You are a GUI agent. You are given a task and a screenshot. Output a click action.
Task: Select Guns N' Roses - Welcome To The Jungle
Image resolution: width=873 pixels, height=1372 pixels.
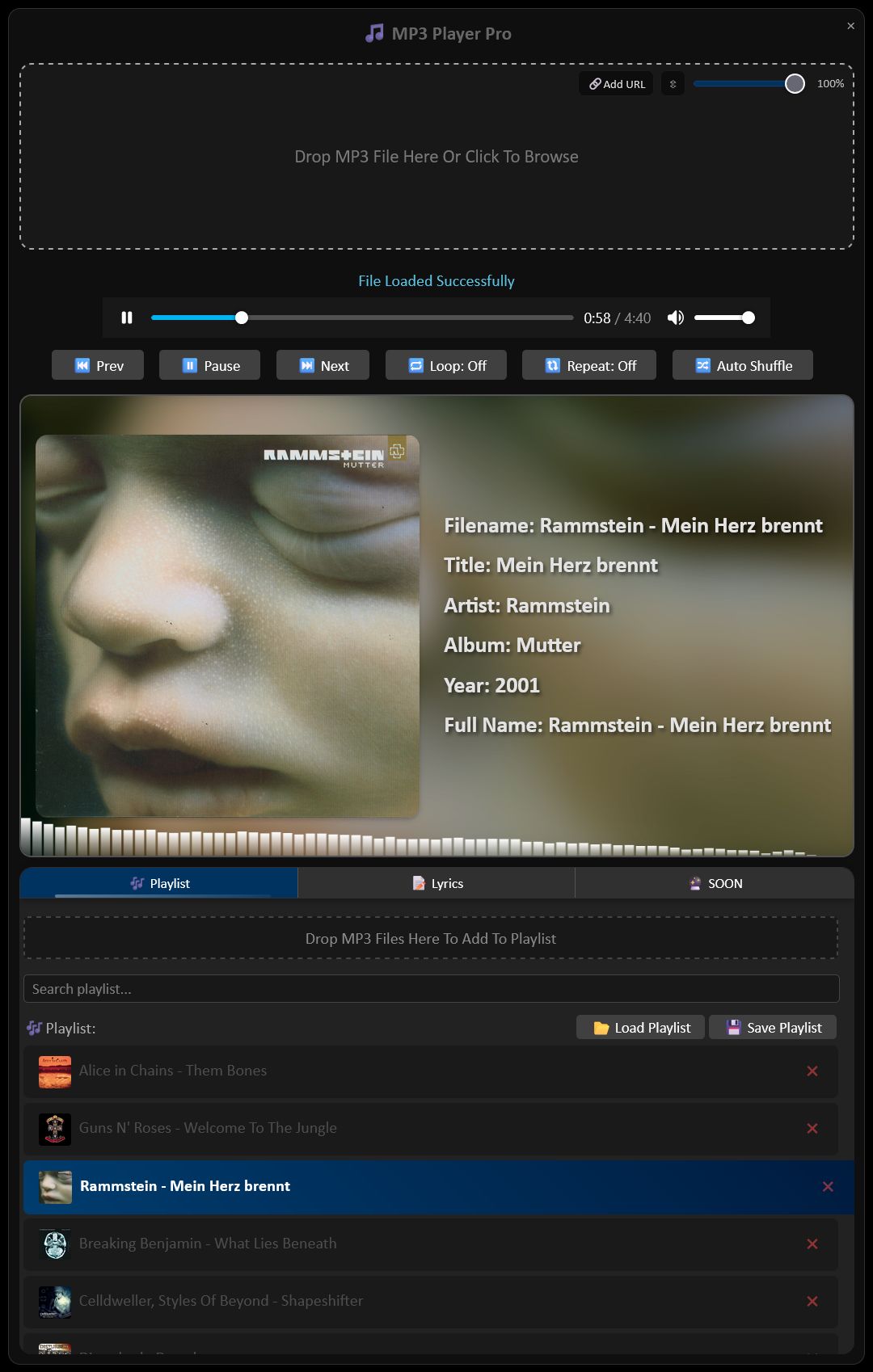tap(431, 1129)
